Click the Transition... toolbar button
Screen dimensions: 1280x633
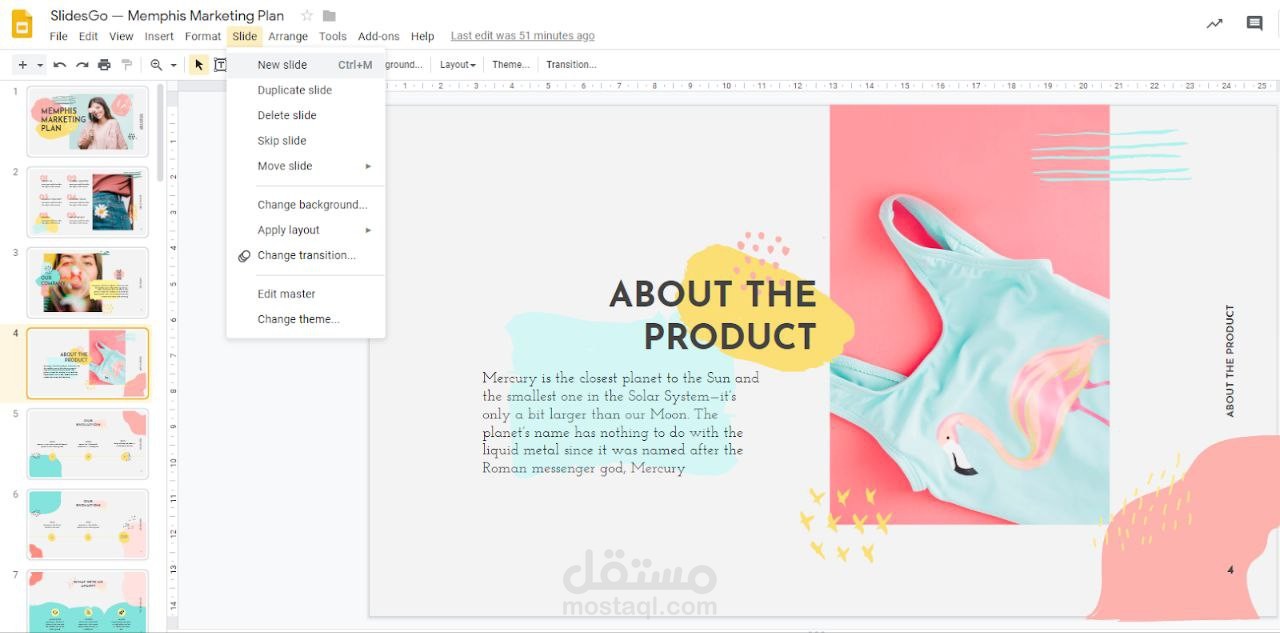(571, 65)
